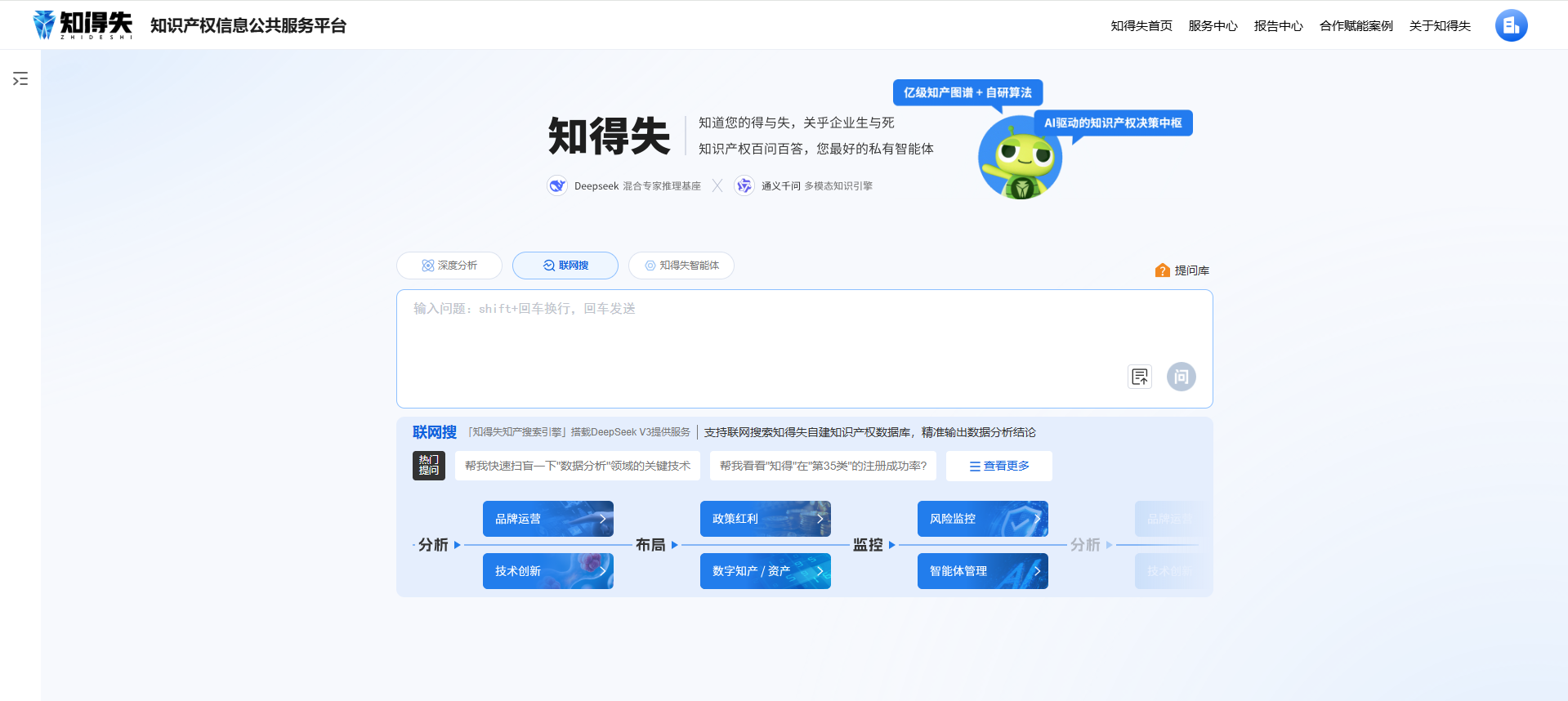Image resolution: width=1568 pixels, height=701 pixels.
Task: Open 知得失首页 in top navigation
Action: 1141,26
